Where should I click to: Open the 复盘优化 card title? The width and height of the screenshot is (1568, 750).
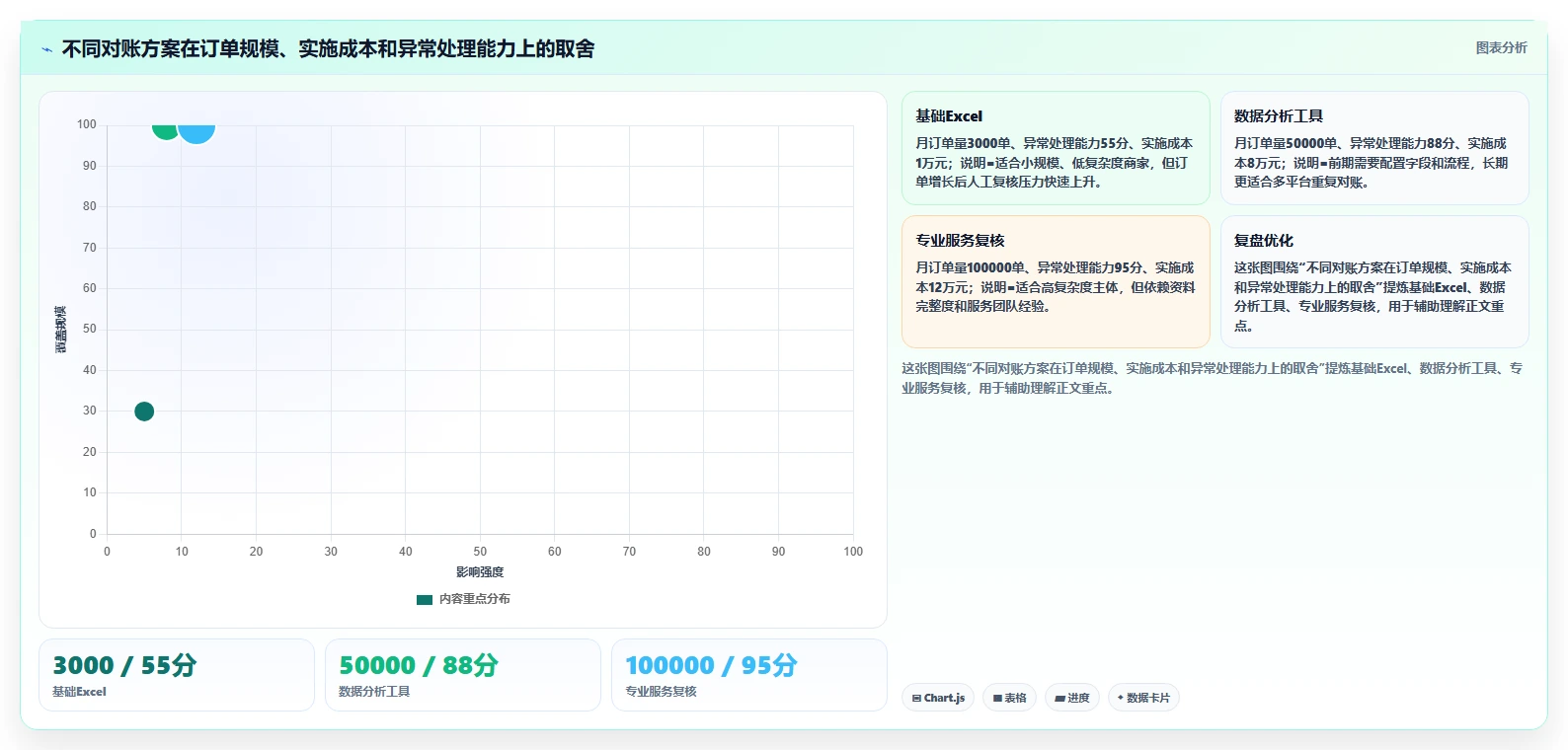point(1264,241)
